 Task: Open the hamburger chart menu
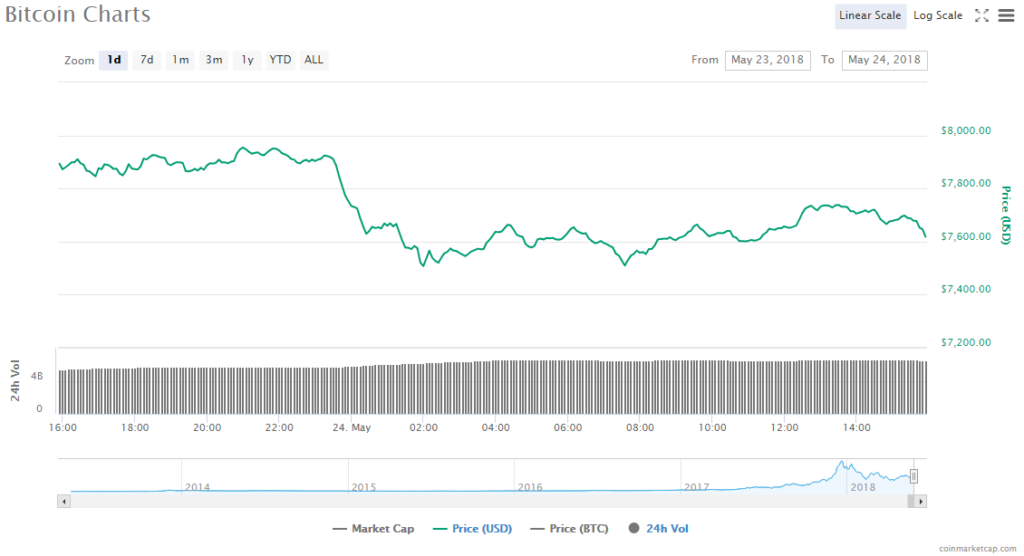(1005, 15)
